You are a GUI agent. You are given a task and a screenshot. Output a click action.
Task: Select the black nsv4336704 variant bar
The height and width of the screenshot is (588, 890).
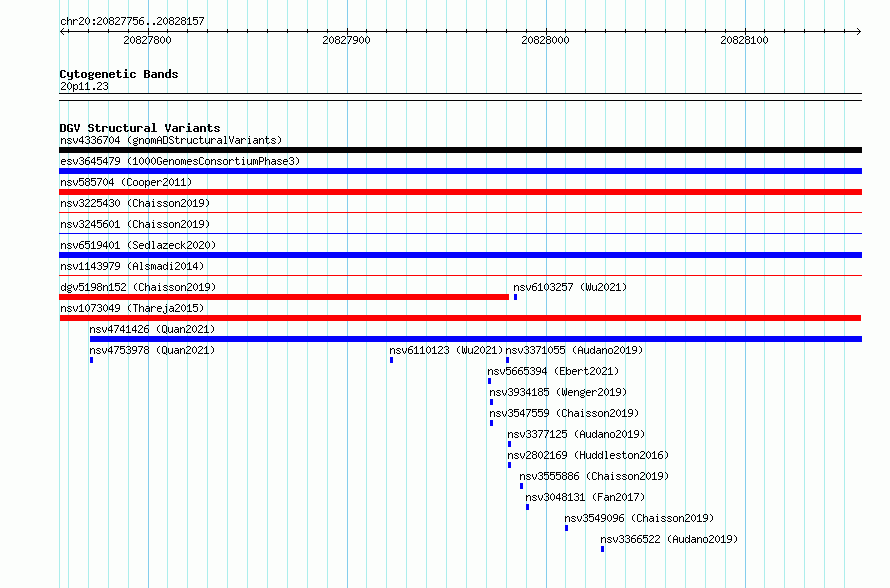(x=460, y=150)
